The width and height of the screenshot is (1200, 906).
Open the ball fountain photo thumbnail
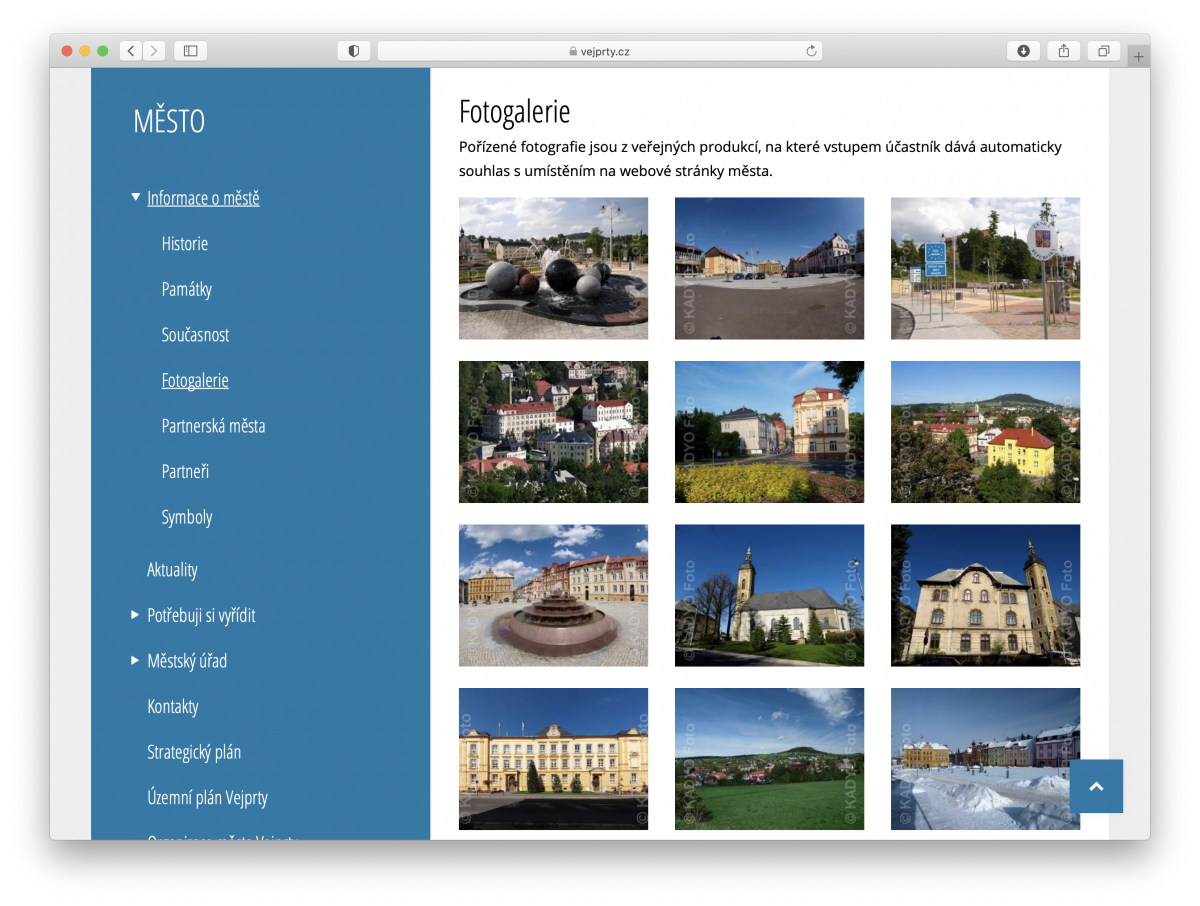(x=553, y=268)
